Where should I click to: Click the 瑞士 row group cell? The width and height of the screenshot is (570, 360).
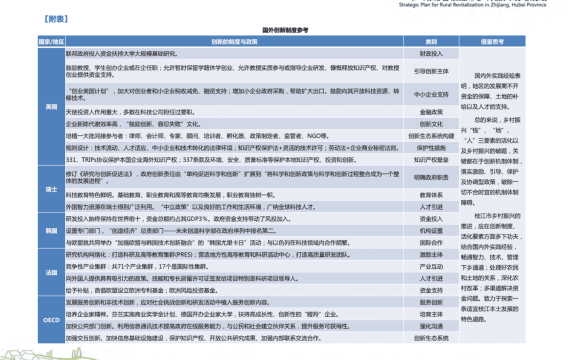(x=52, y=189)
